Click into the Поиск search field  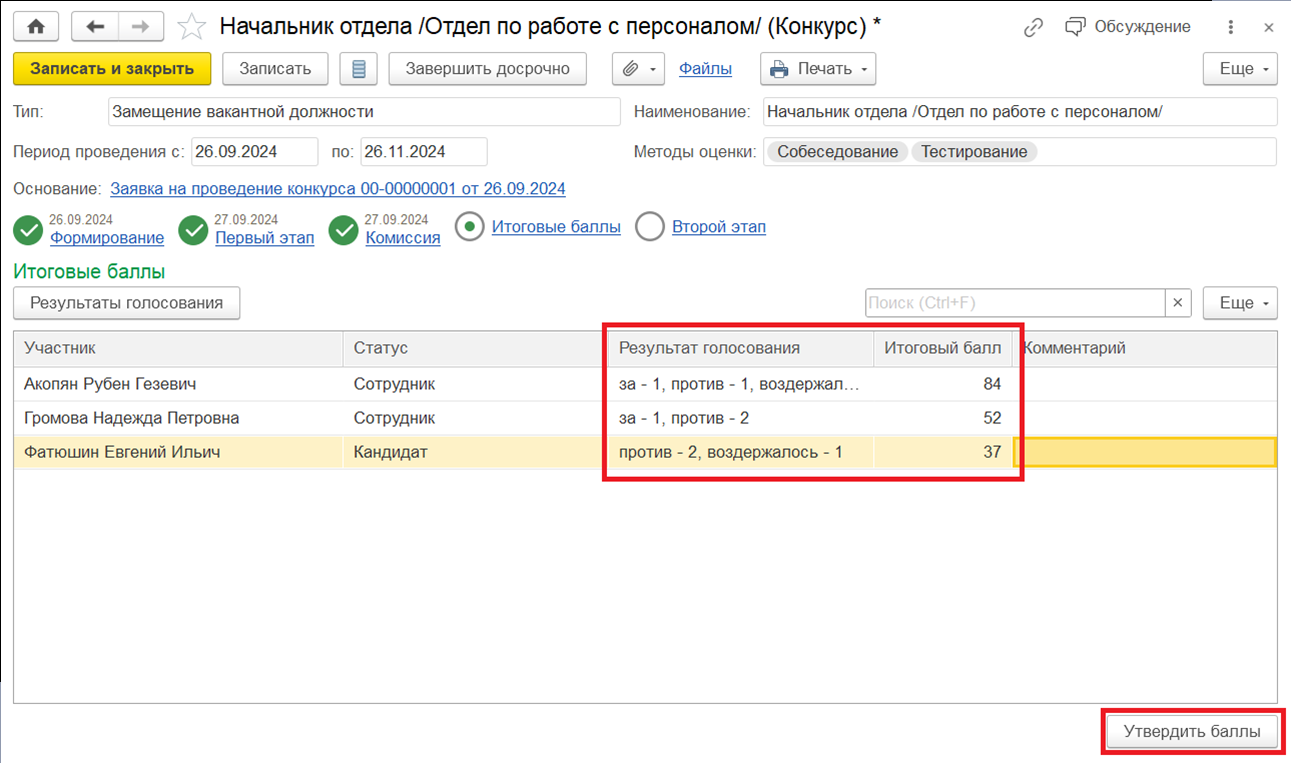click(x=1014, y=303)
